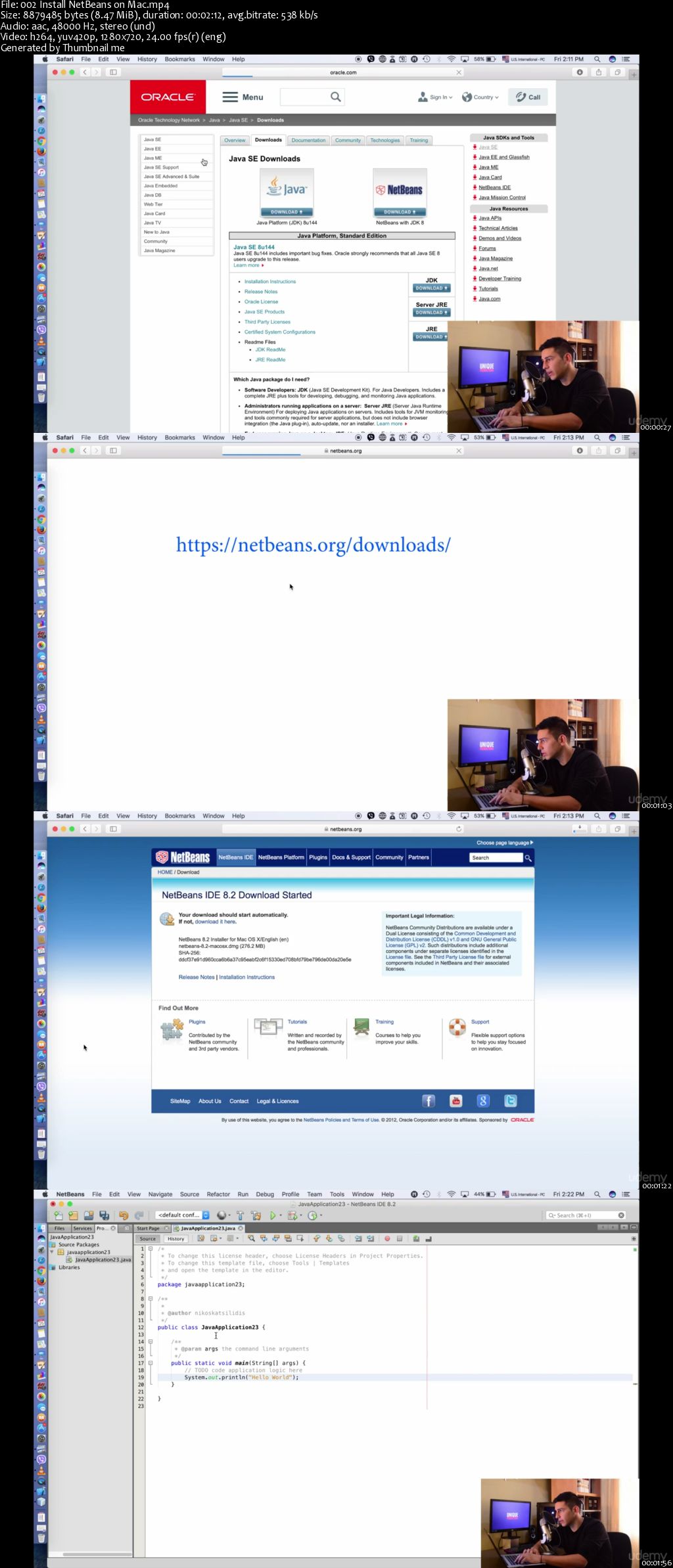Viewport: 673px width, 1568px height.
Task: Open Installation Instructions link on Oracle page
Action: point(270,281)
